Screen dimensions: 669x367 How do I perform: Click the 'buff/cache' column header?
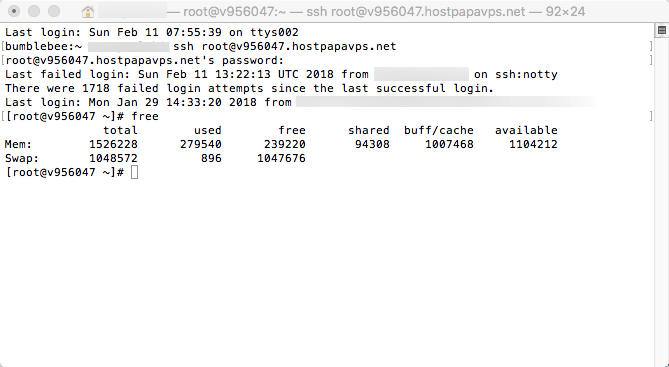[439, 130]
